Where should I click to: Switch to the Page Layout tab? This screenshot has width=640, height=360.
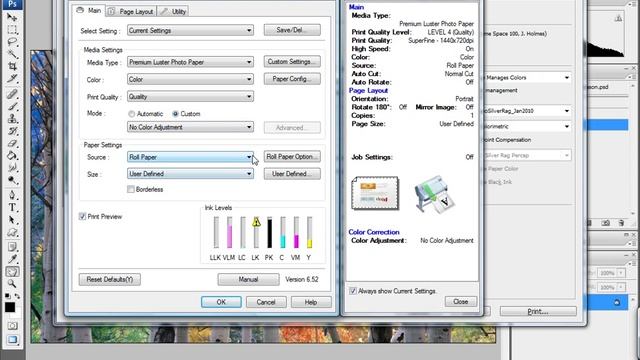(131, 11)
